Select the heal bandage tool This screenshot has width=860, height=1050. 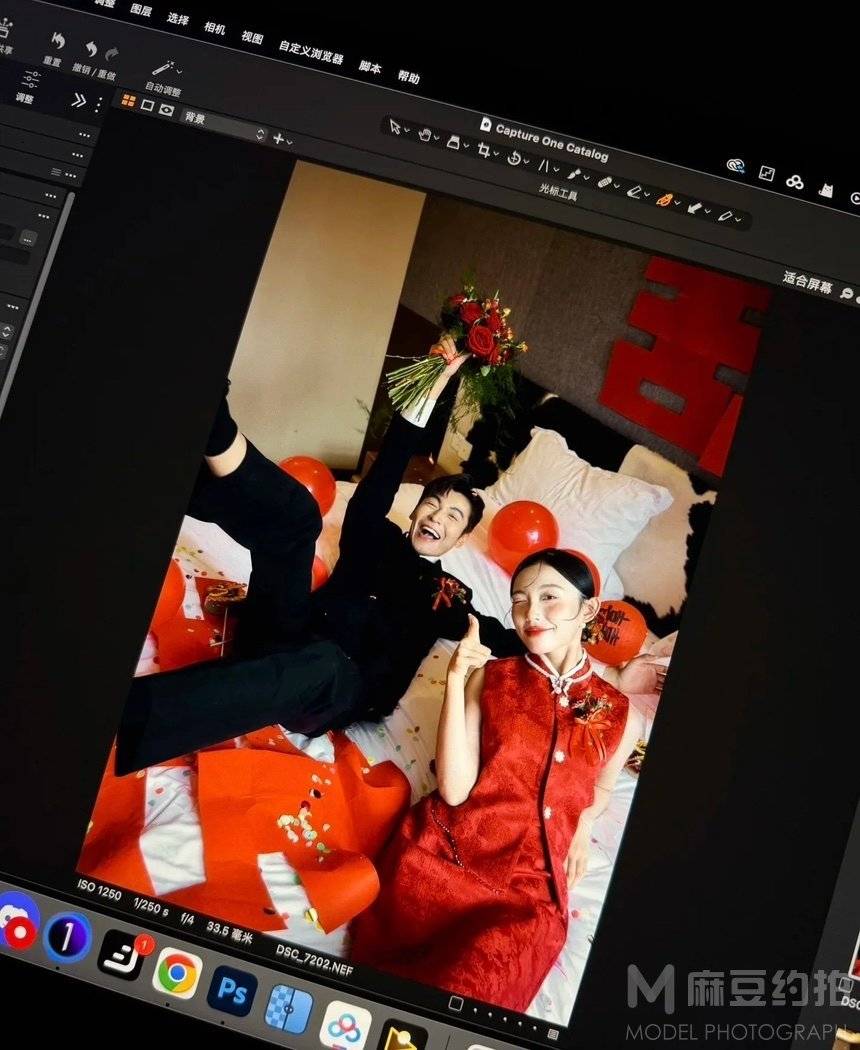point(604,182)
